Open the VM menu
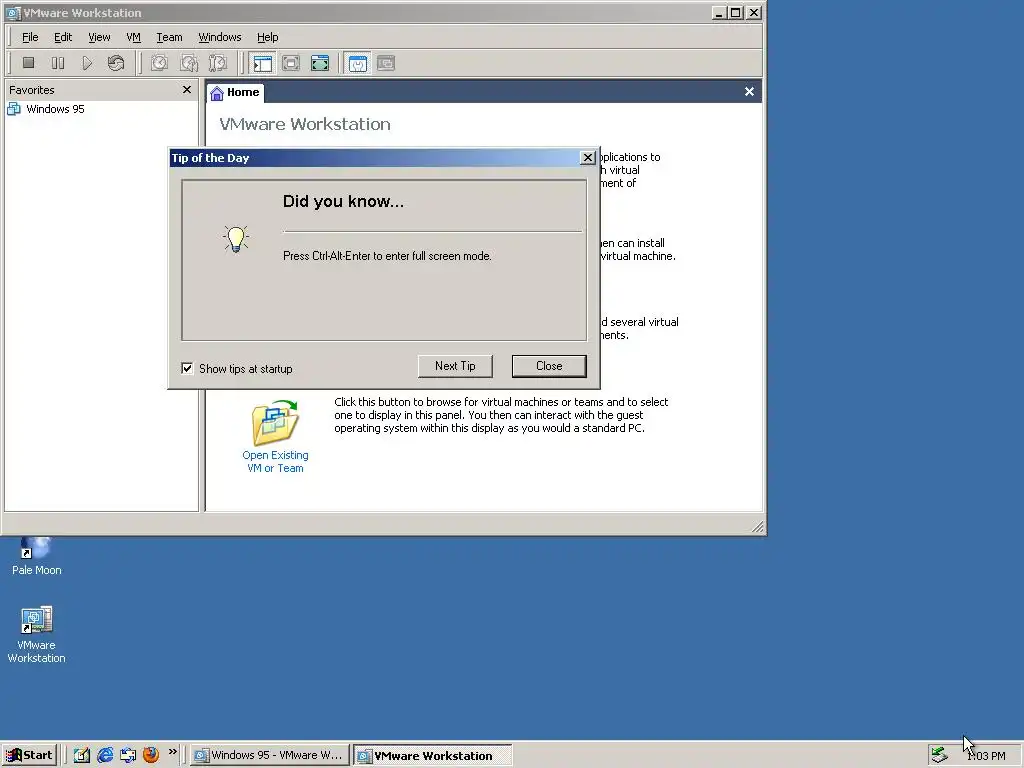This screenshot has height=768, width=1024. coord(133,37)
